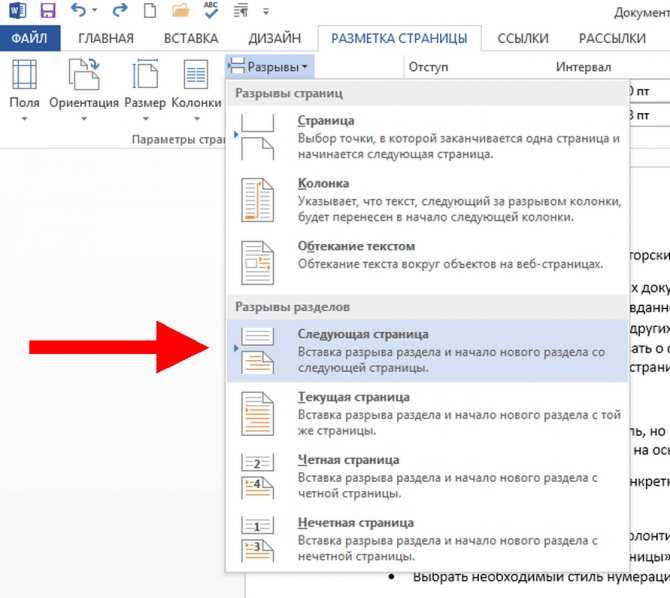Insert a Колонка column break
The height and width of the screenshot is (598, 670).
click(x=426, y=200)
